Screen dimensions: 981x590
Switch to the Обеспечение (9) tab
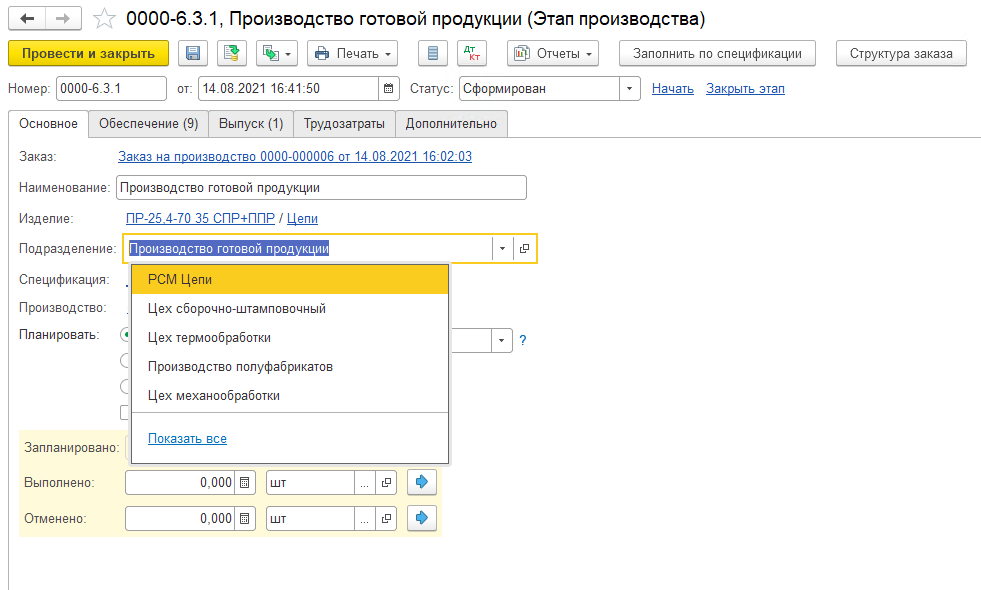[x=148, y=123]
